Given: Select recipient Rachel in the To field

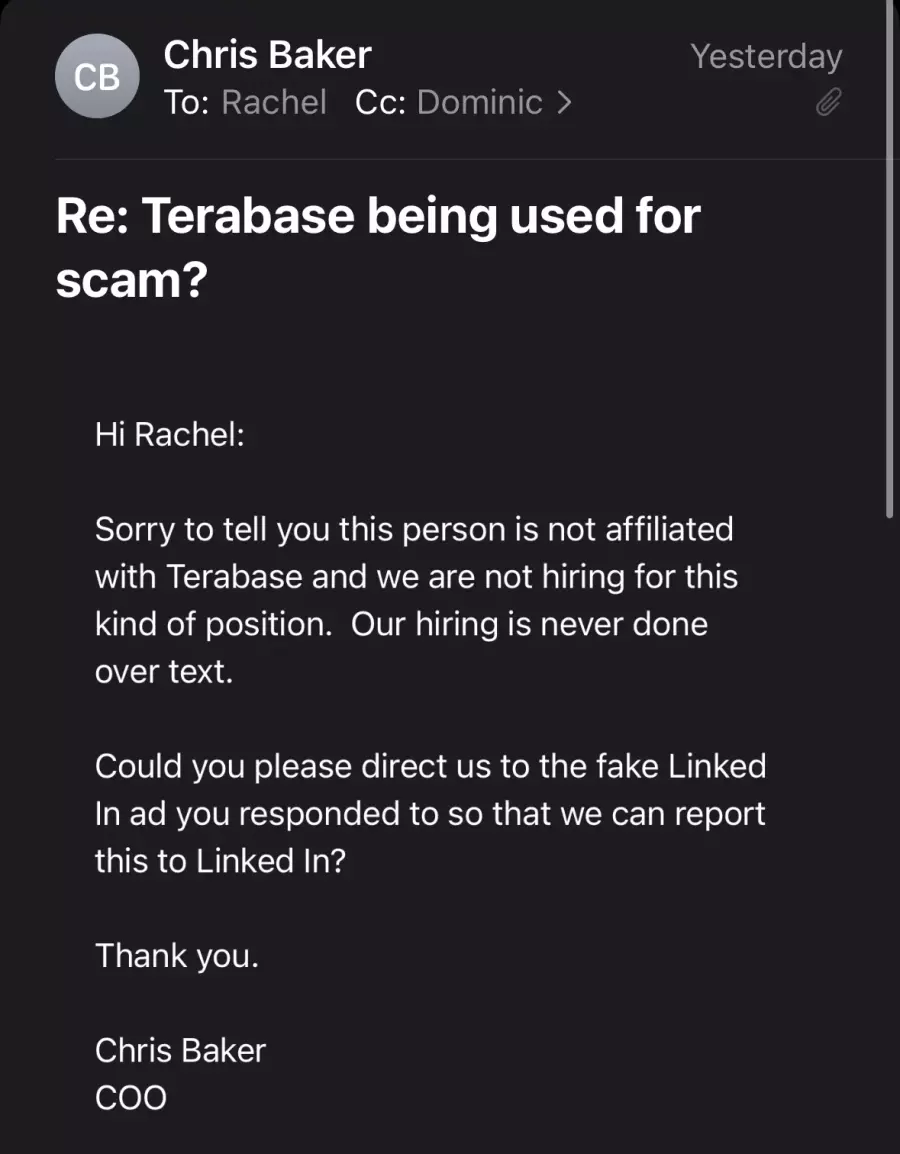Looking at the screenshot, I should (x=274, y=102).
